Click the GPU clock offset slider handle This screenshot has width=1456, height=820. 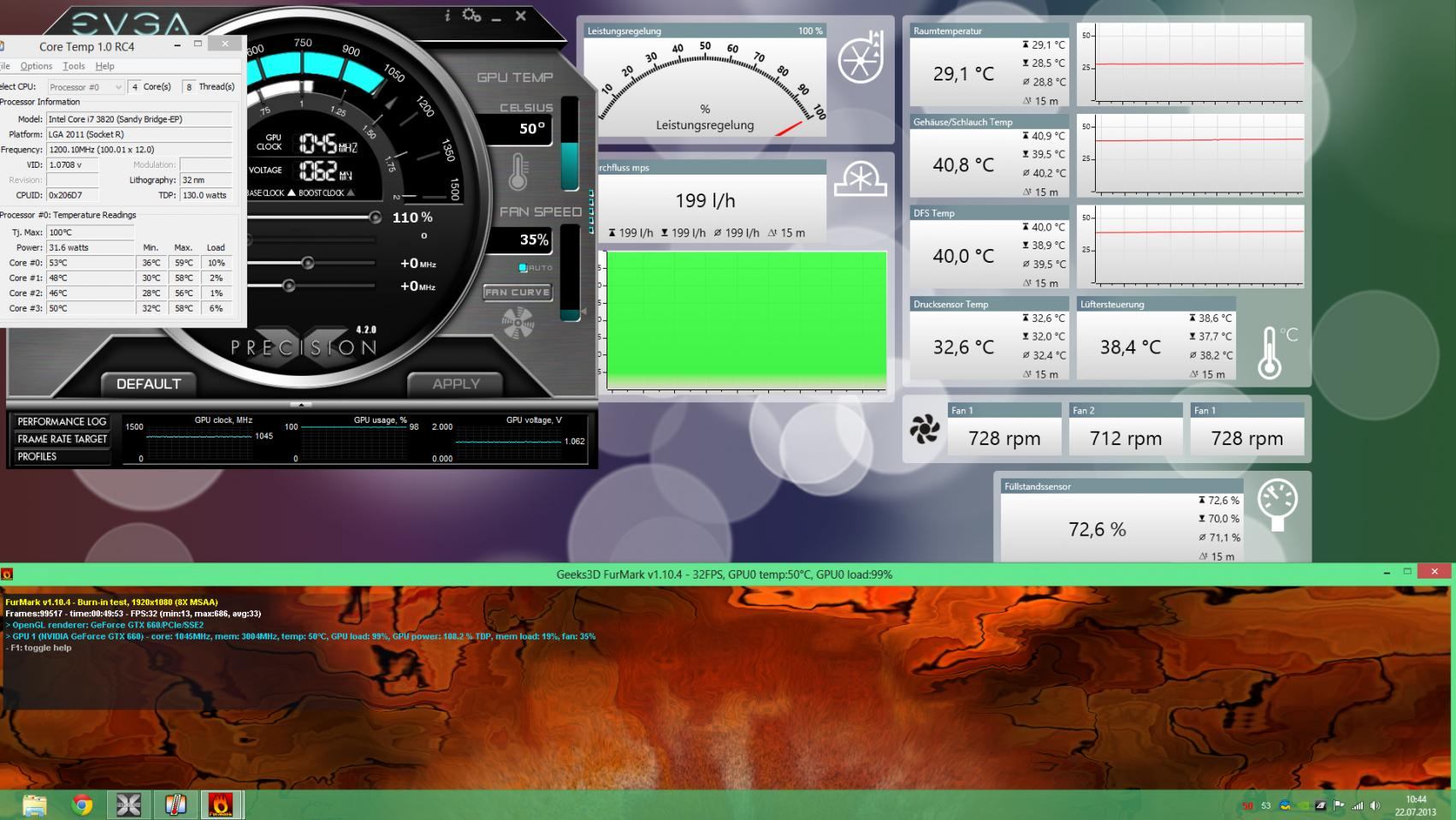click(x=307, y=263)
